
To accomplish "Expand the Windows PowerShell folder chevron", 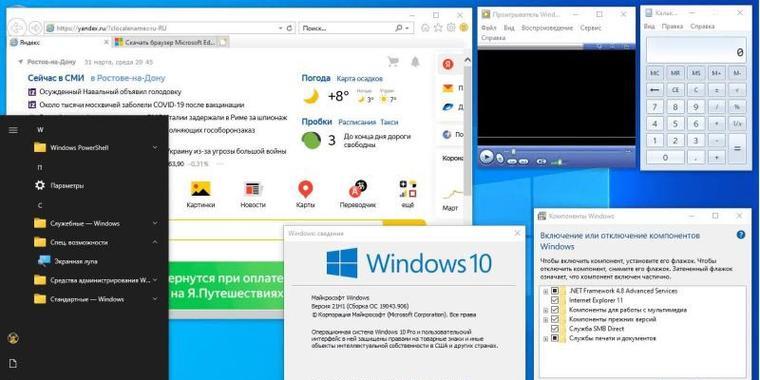I will (155, 147).
